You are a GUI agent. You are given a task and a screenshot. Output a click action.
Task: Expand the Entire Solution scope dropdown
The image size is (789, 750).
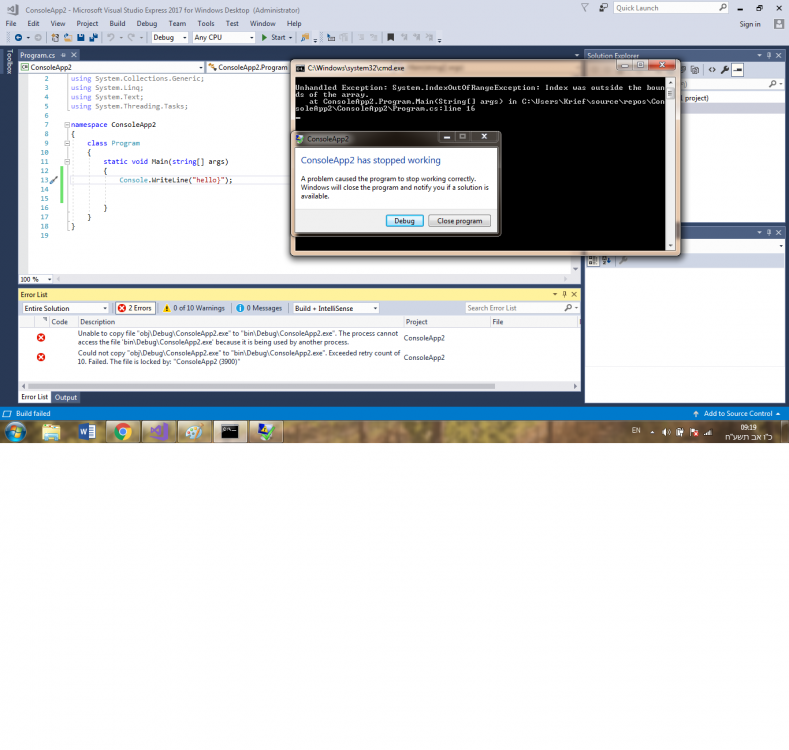click(65, 308)
